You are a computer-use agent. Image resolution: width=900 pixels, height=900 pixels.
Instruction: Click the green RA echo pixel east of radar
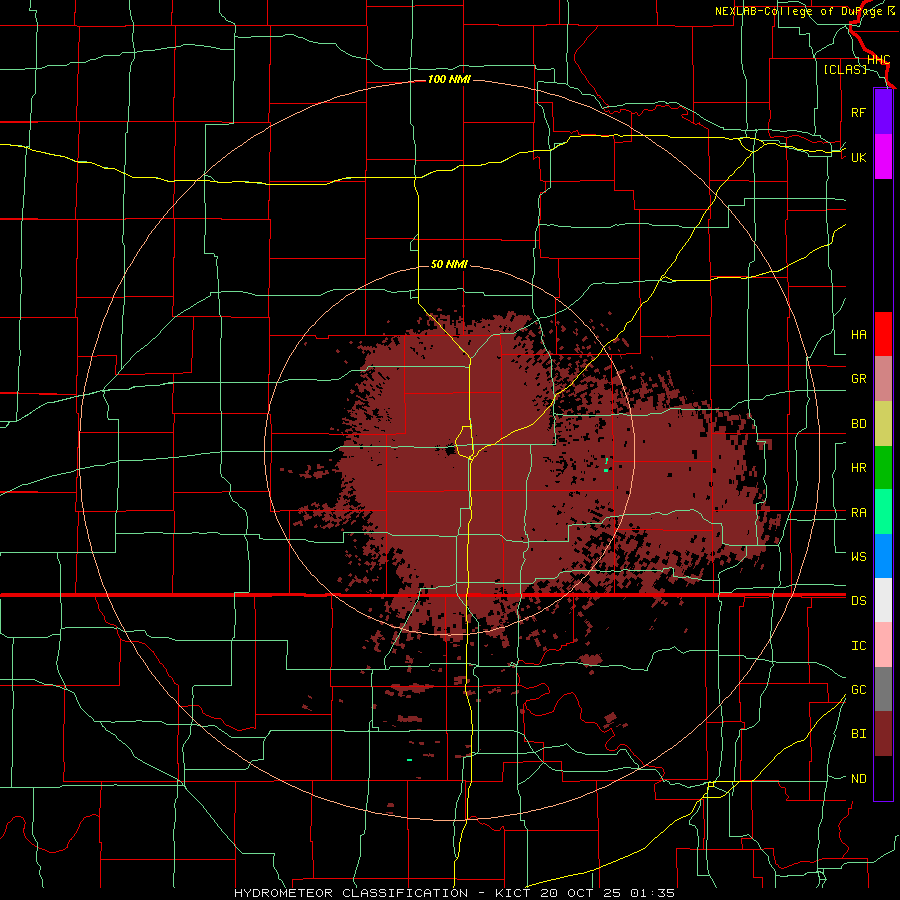[x=606, y=470]
